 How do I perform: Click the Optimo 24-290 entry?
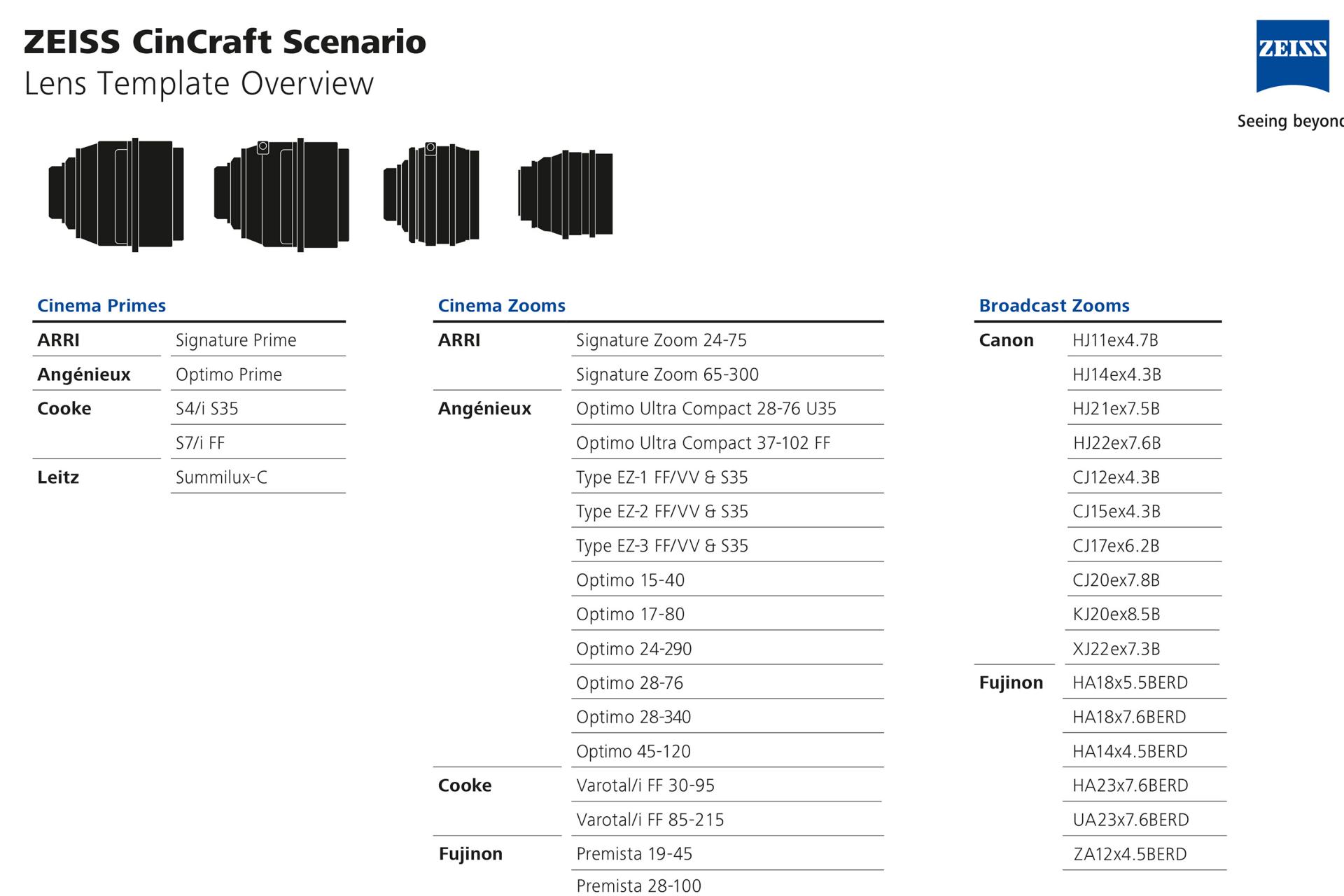633,649
